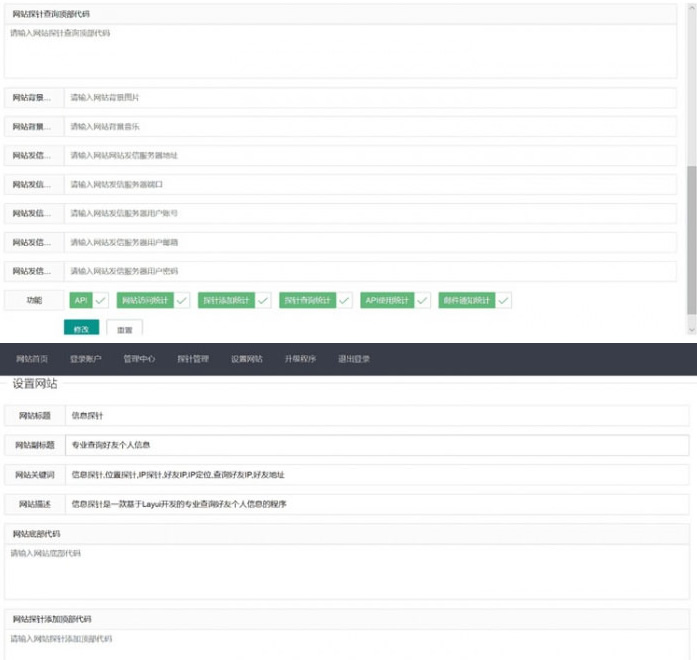Click the green 修改 submit button
Viewport: 697px width, 660px height.
(81, 329)
